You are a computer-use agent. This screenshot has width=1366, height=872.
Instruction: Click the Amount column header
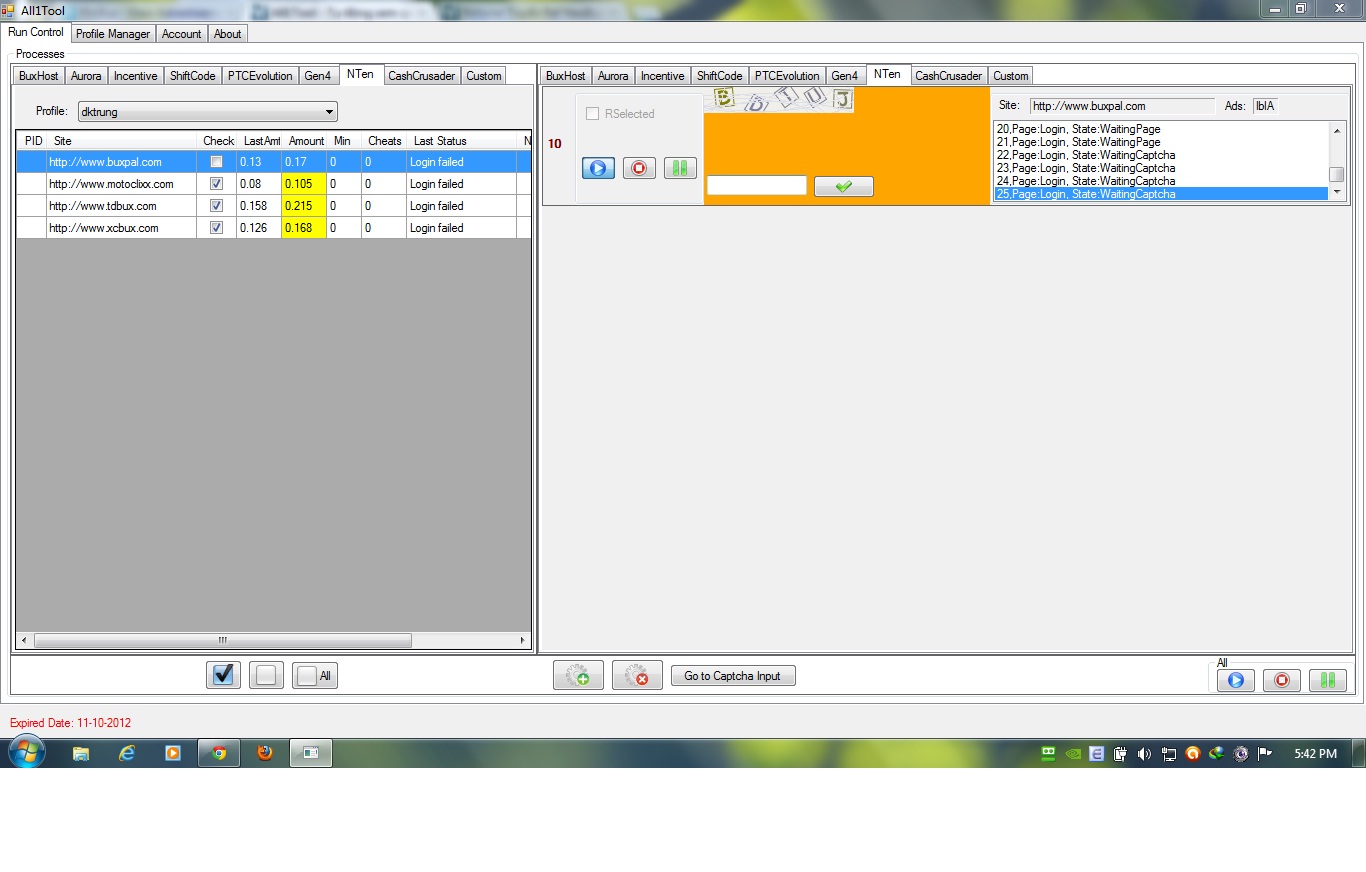[306, 141]
